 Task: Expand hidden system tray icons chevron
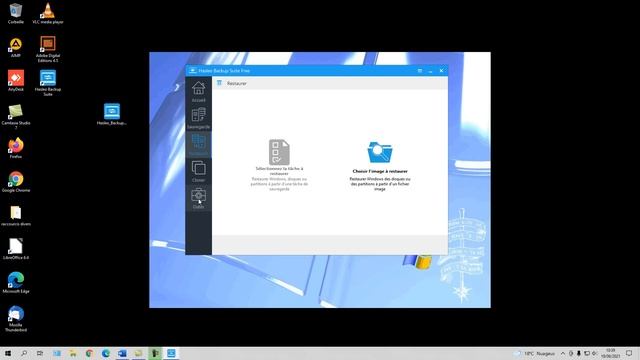pyautogui.click(x=562, y=353)
